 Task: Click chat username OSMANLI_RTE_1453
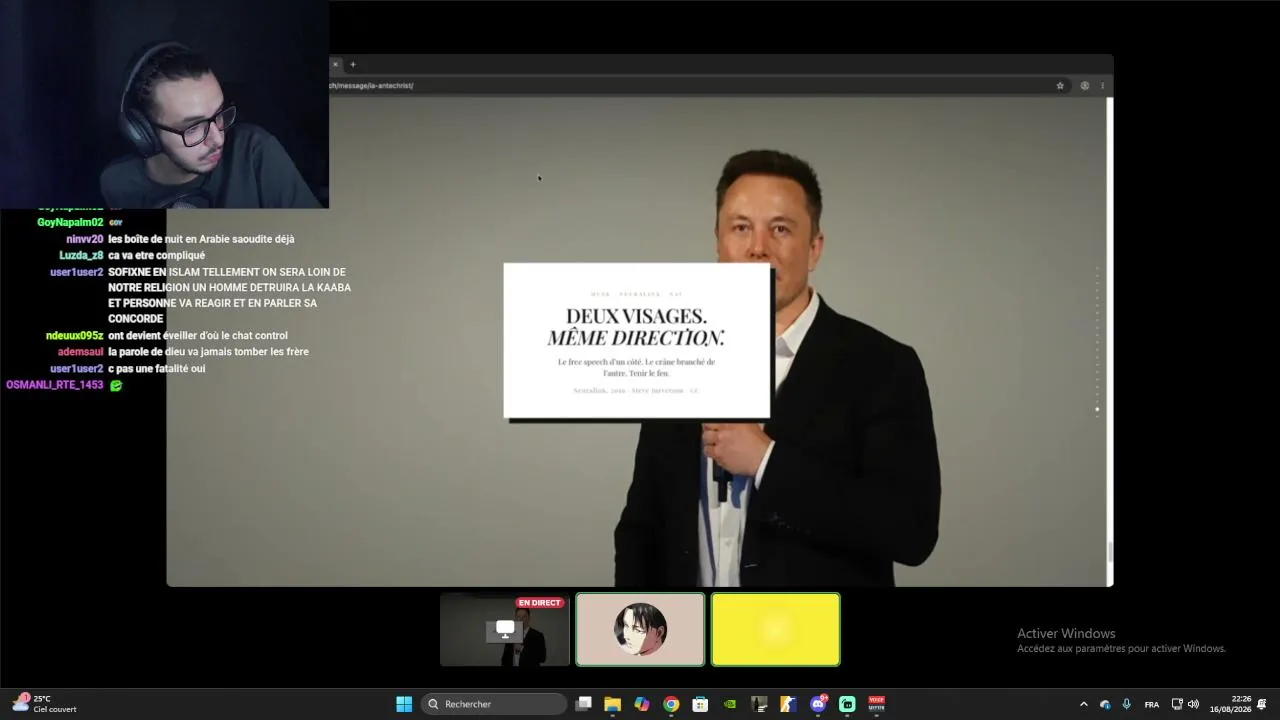click(55, 385)
